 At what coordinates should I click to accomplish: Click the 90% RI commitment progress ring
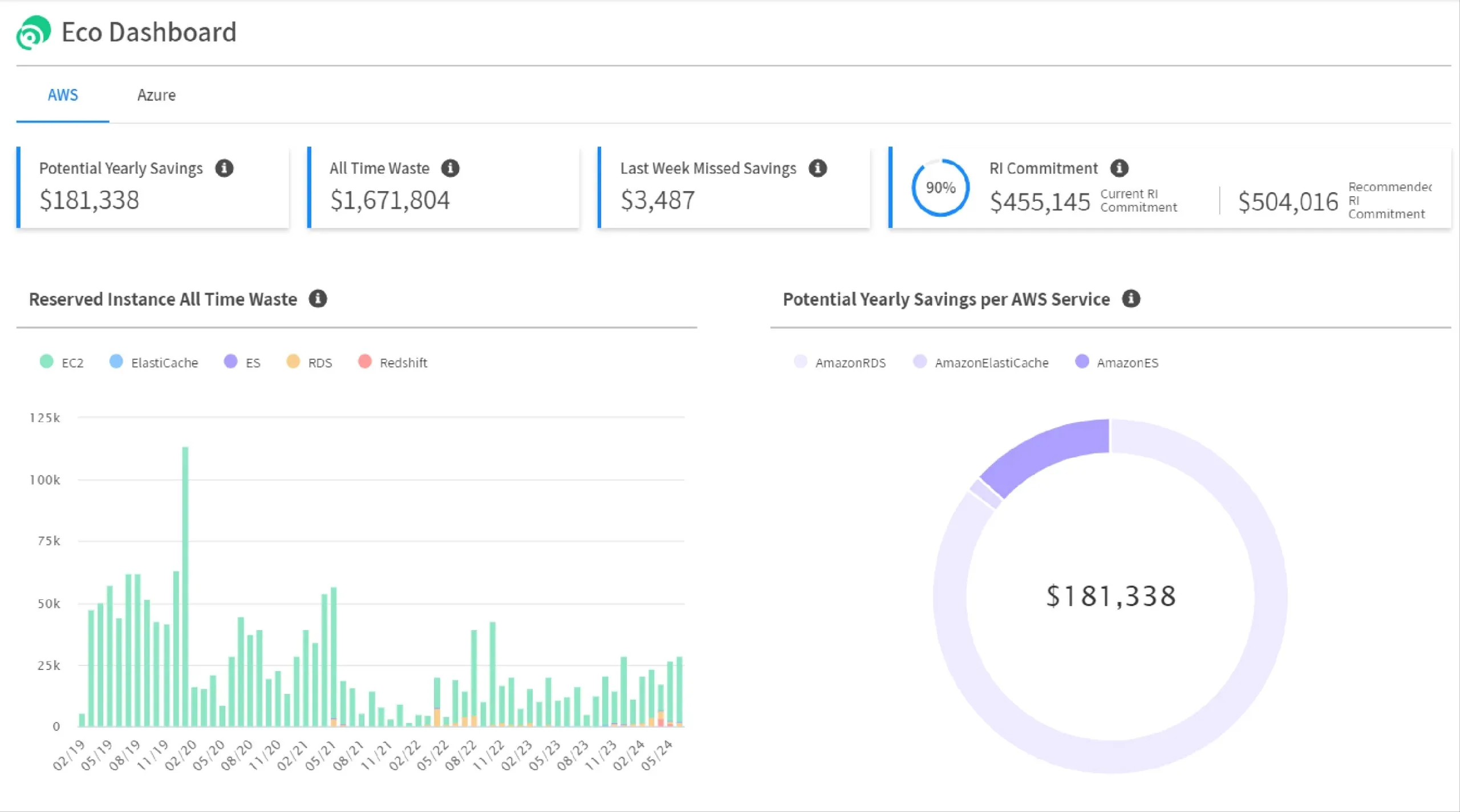coord(940,188)
